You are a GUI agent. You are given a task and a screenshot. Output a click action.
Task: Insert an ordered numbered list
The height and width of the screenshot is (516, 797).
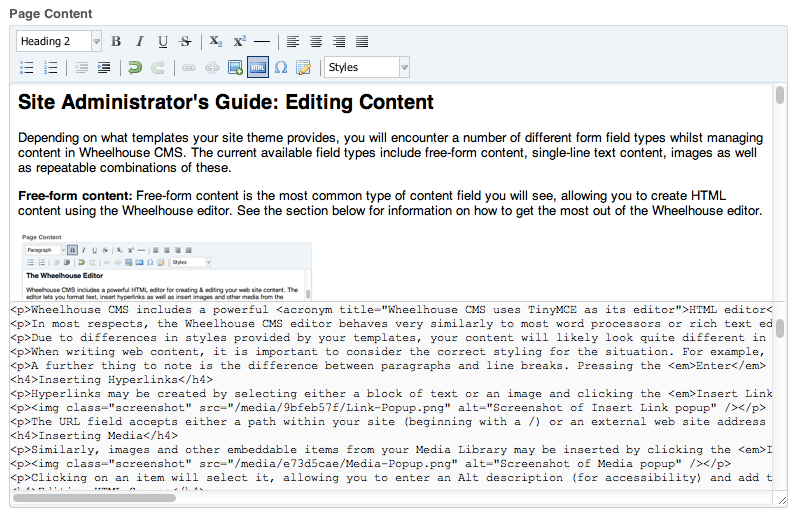(50, 67)
